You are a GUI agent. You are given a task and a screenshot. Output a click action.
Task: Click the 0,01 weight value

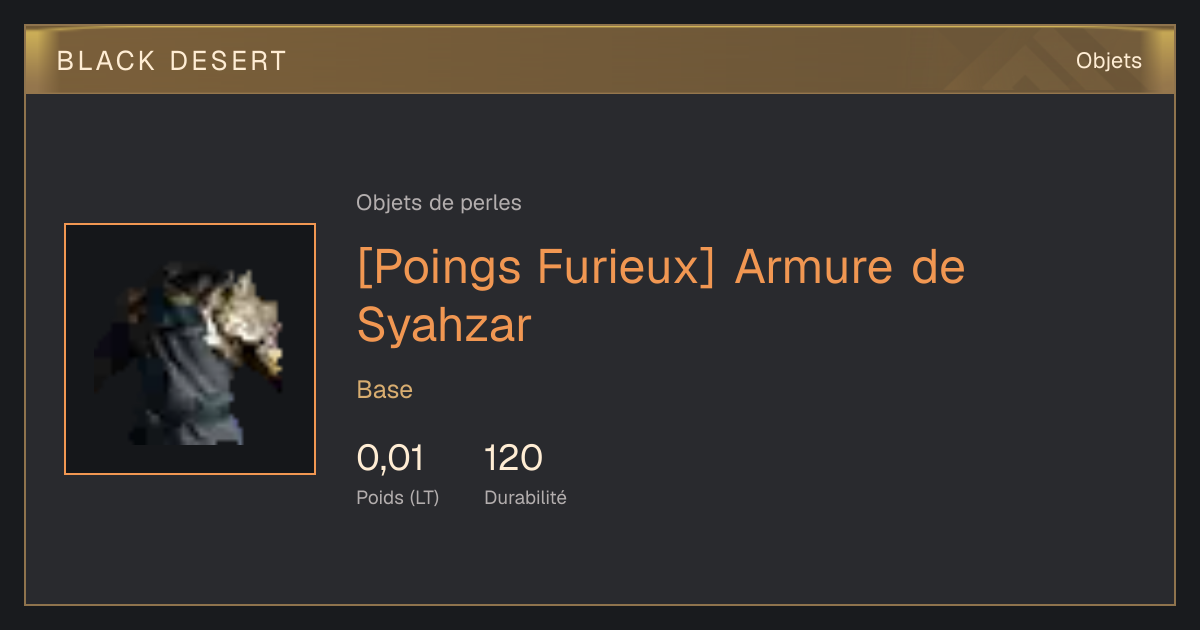pyautogui.click(x=390, y=458)
